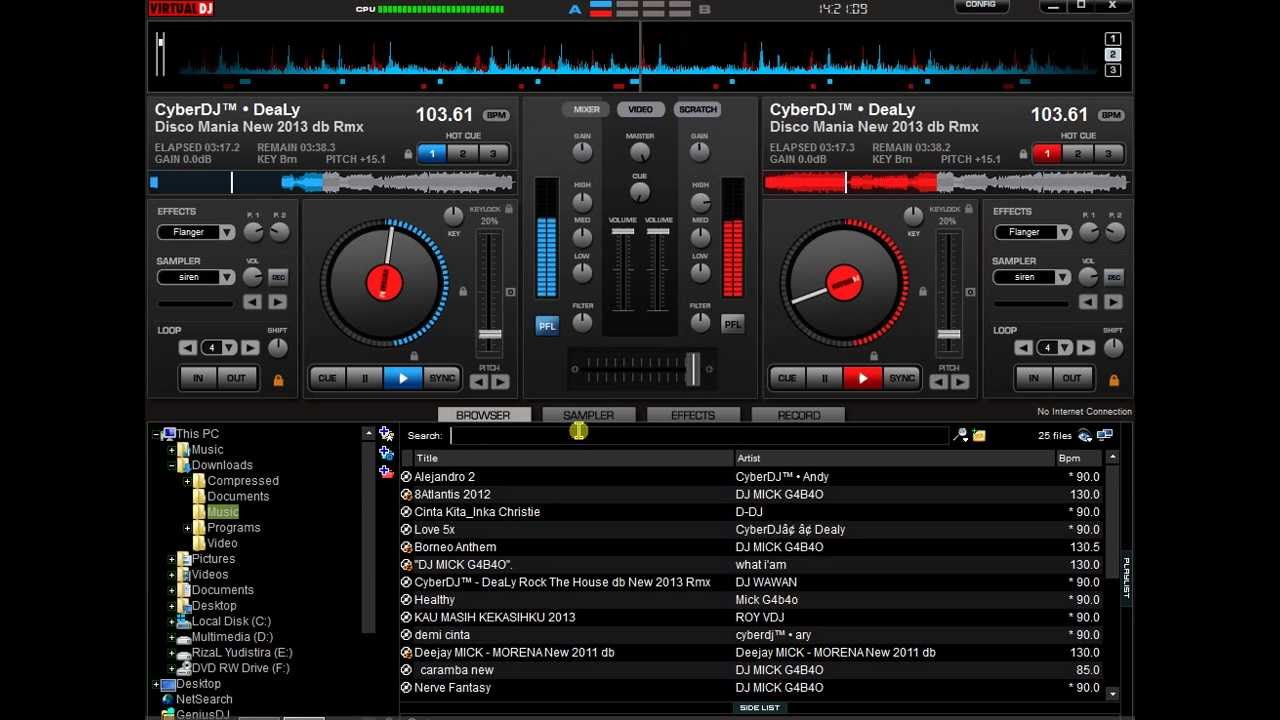The width and height of the screenshot is (1280, 720).
Task: Switch center panel to MIXER
Action: [586, 110]
